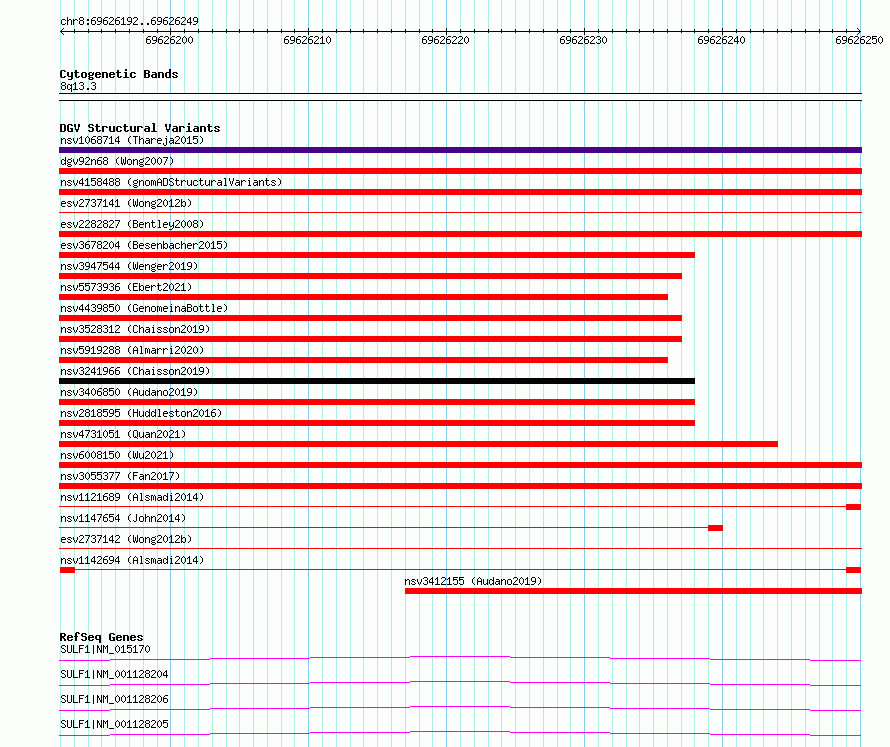Click the chr8:69626192..69626249 region label
Screen dimensions: 890x747
(x=129, y=22)
